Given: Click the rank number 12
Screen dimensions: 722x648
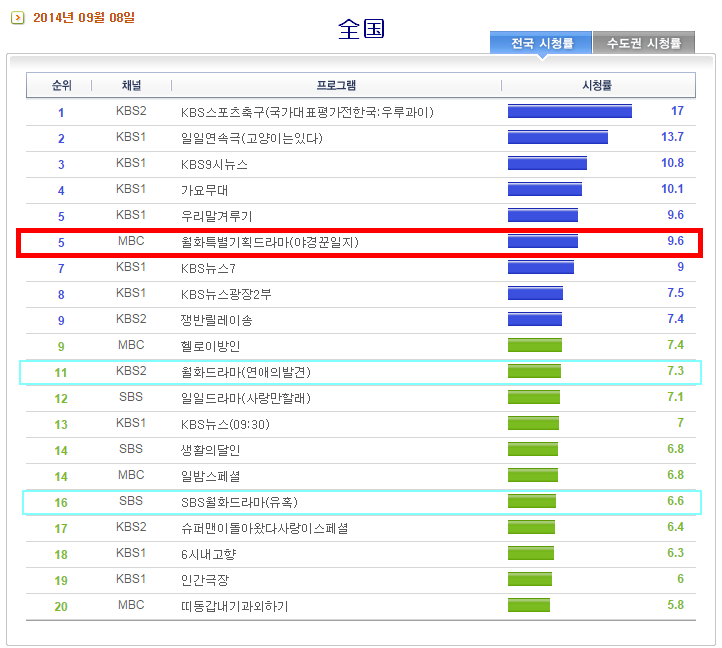Looking at the screenshot, I should tap(61, 399).
